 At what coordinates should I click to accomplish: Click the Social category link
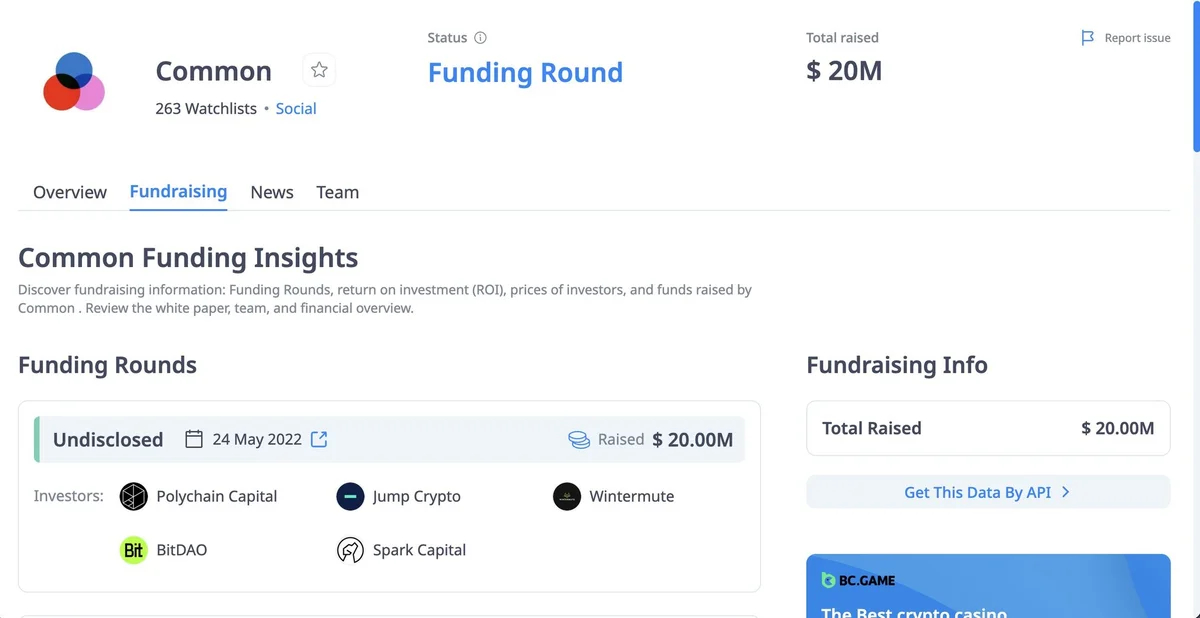pos(296,108)
